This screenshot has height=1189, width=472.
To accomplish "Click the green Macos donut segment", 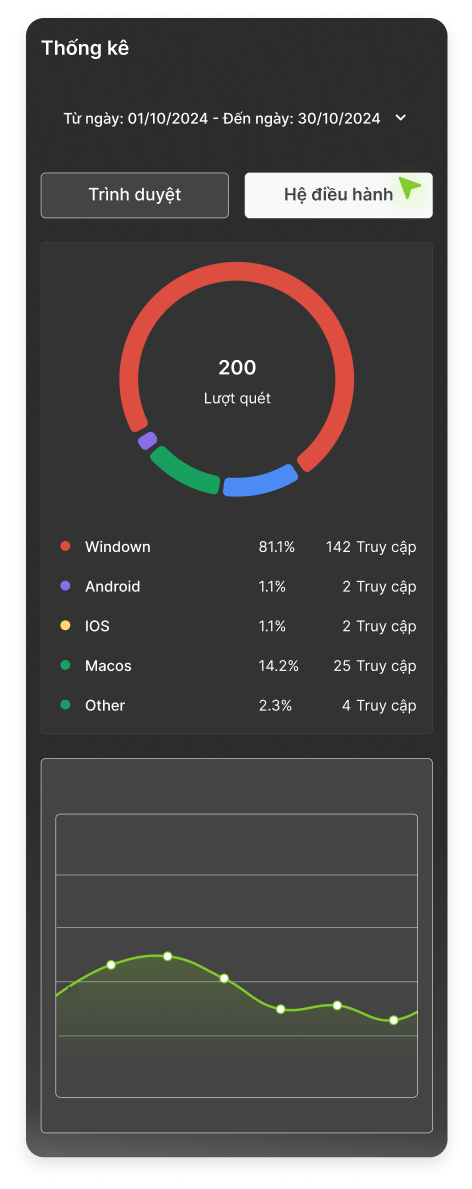I will pyautogui.click(x=183, y=472).
